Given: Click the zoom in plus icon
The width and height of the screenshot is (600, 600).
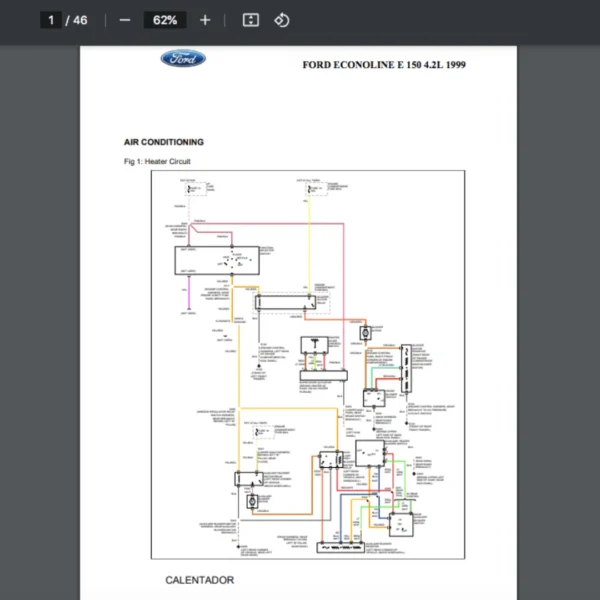Looking at the screenshot, I should pyautogui.click(x=205, y=20).
